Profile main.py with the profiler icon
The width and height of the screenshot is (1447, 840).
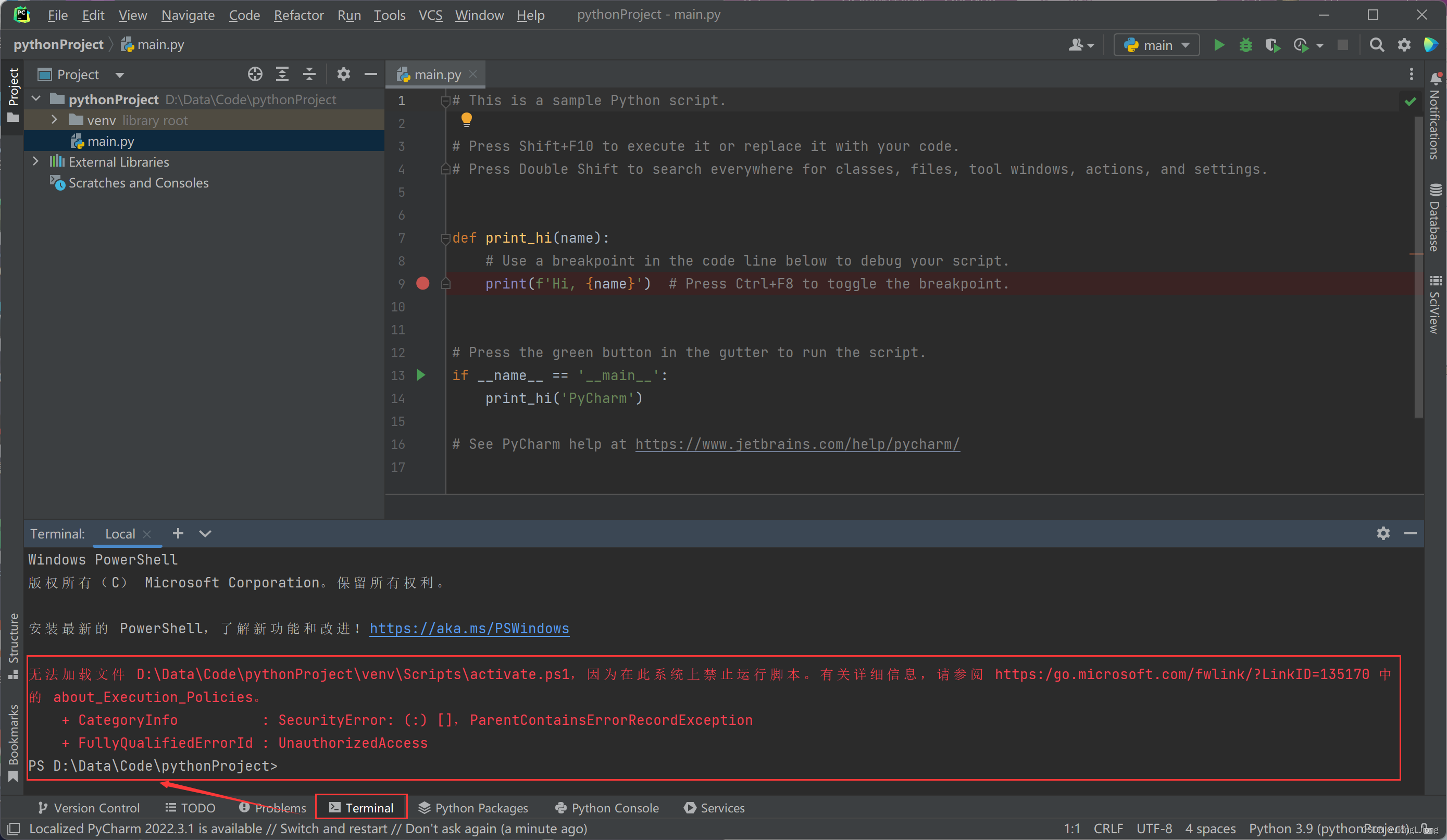click(1302, 45)
